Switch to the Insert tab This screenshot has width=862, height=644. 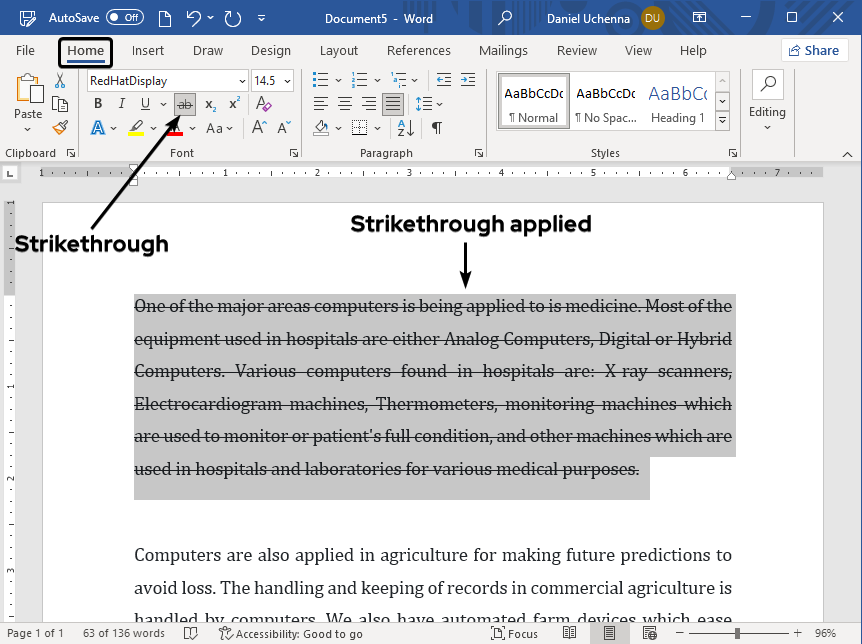(x=148, y=51)
